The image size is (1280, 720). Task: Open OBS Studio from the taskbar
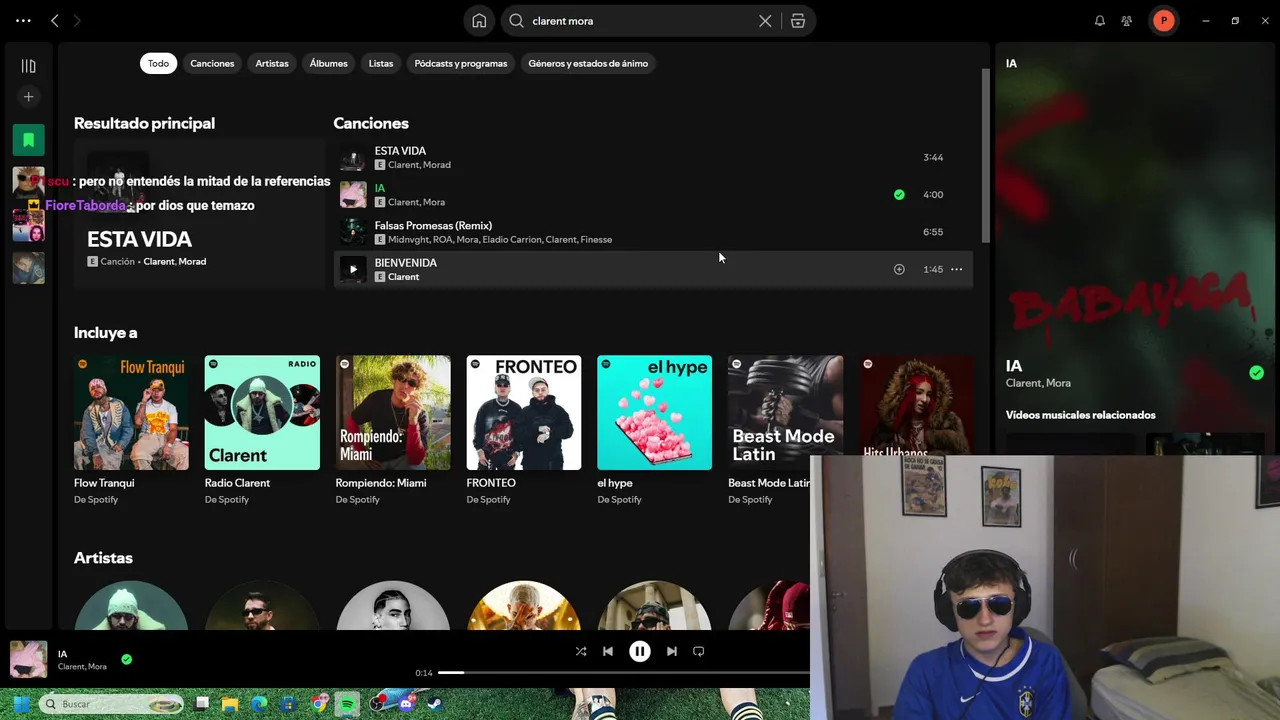click(377, 704)
